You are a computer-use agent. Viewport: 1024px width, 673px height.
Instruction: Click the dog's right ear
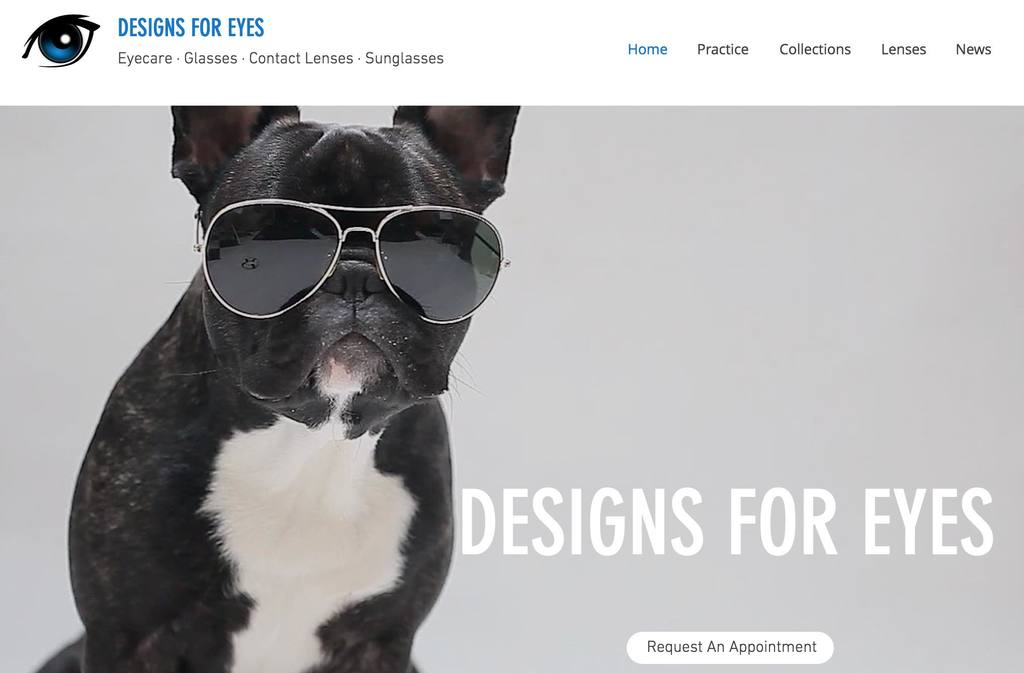coord(464,147)
